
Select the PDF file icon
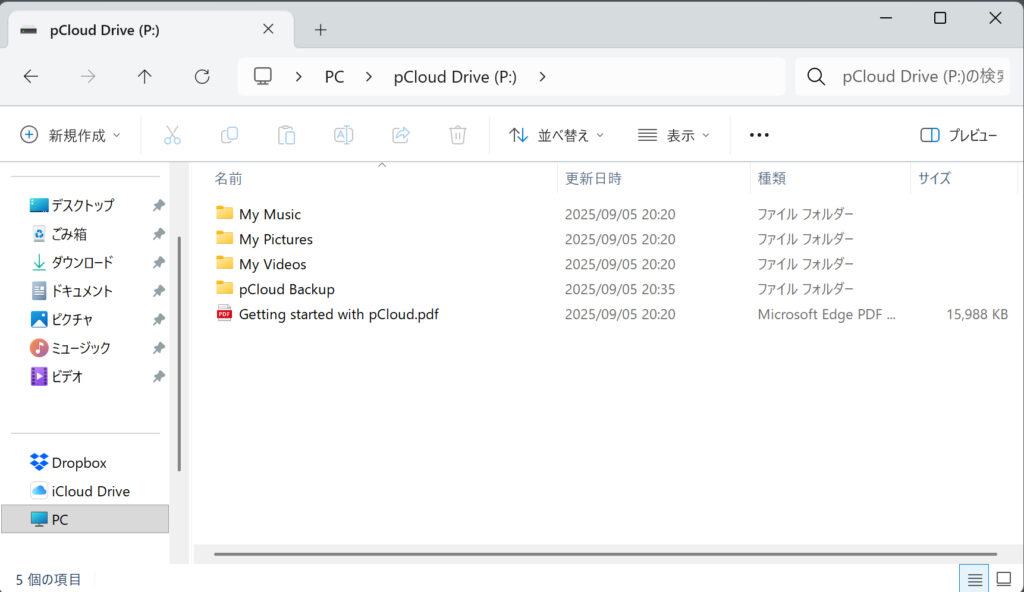tap(224, 313)
